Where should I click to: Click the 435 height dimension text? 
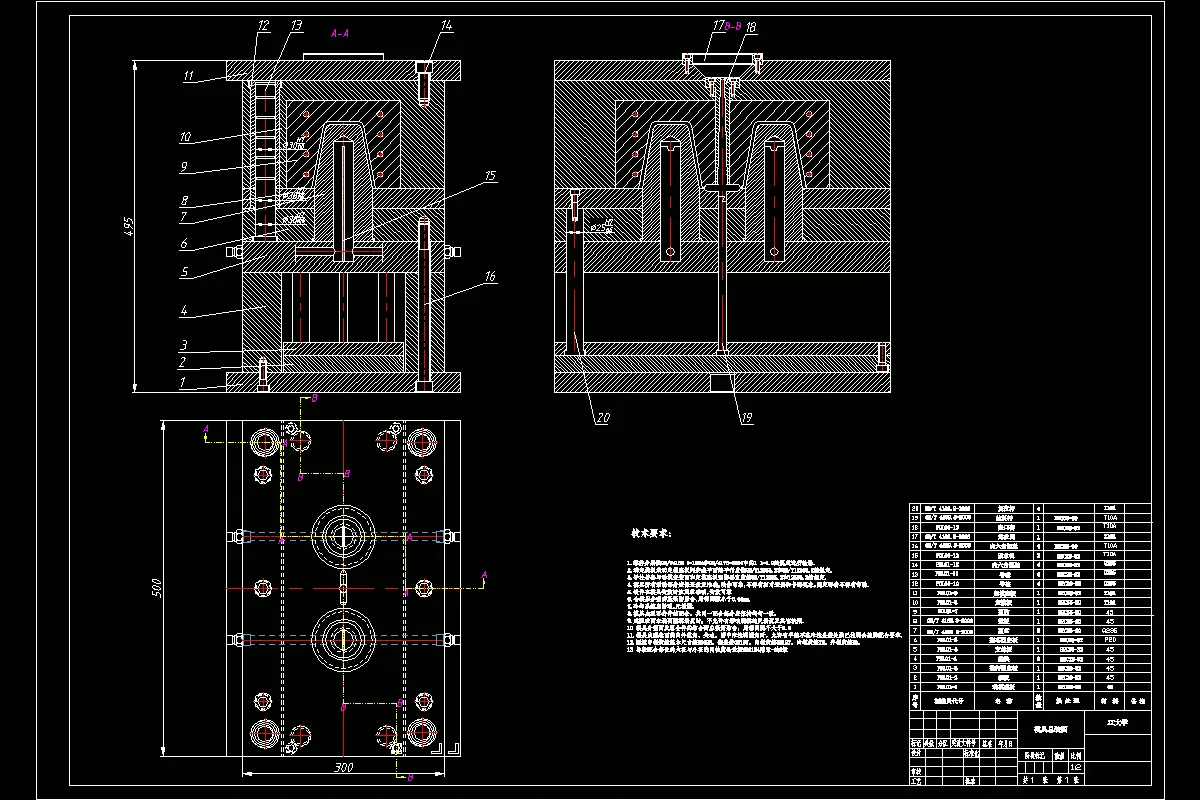pyautogui.click(x=127, y=227)
